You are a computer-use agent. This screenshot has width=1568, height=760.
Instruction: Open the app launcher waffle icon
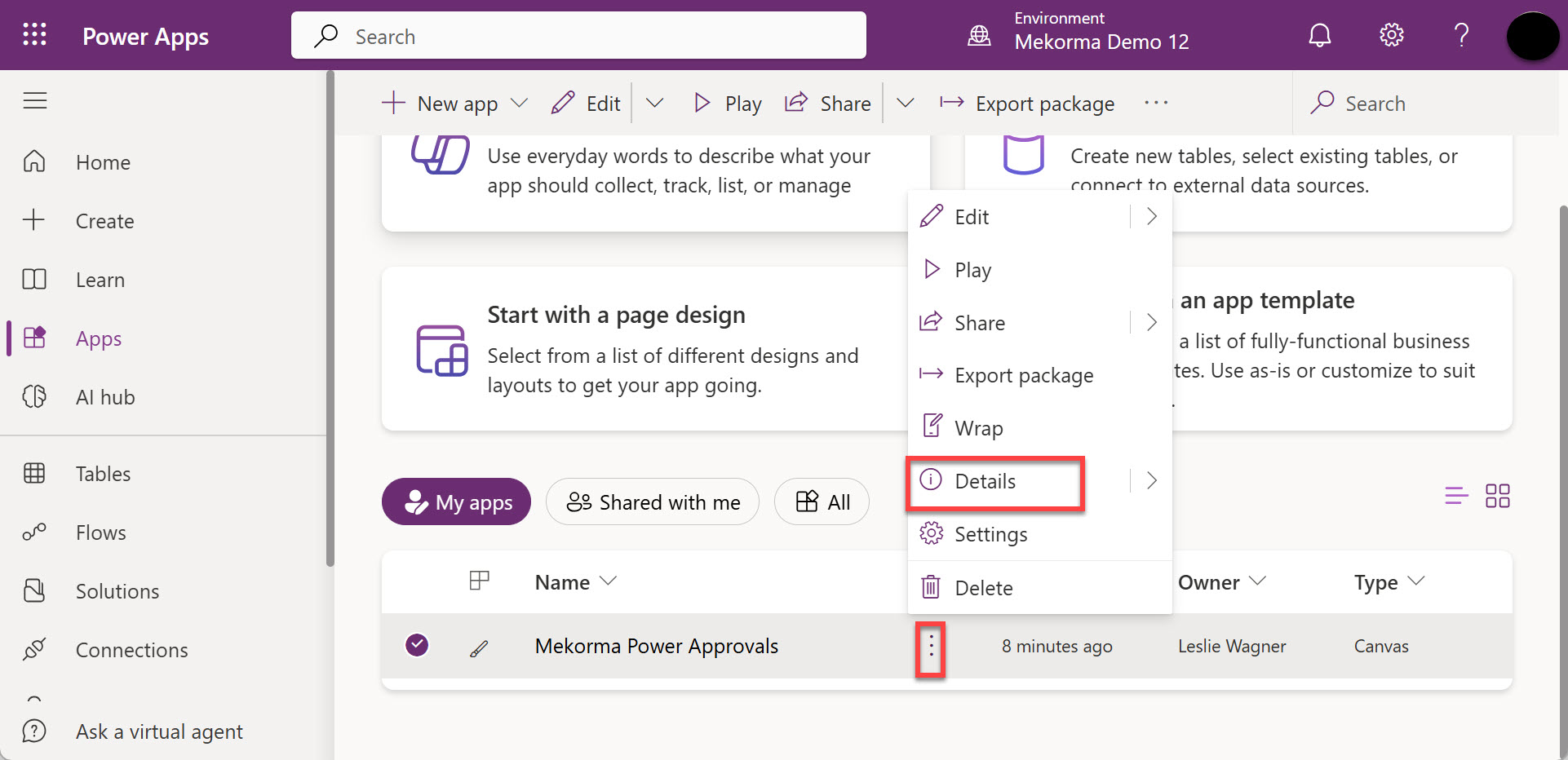[x=34, y=34]
